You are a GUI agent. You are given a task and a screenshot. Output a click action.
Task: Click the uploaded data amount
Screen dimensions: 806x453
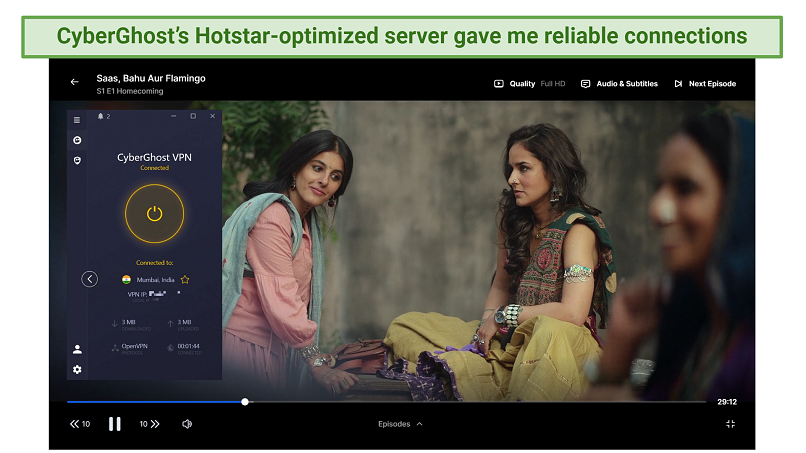pos(185,322)
